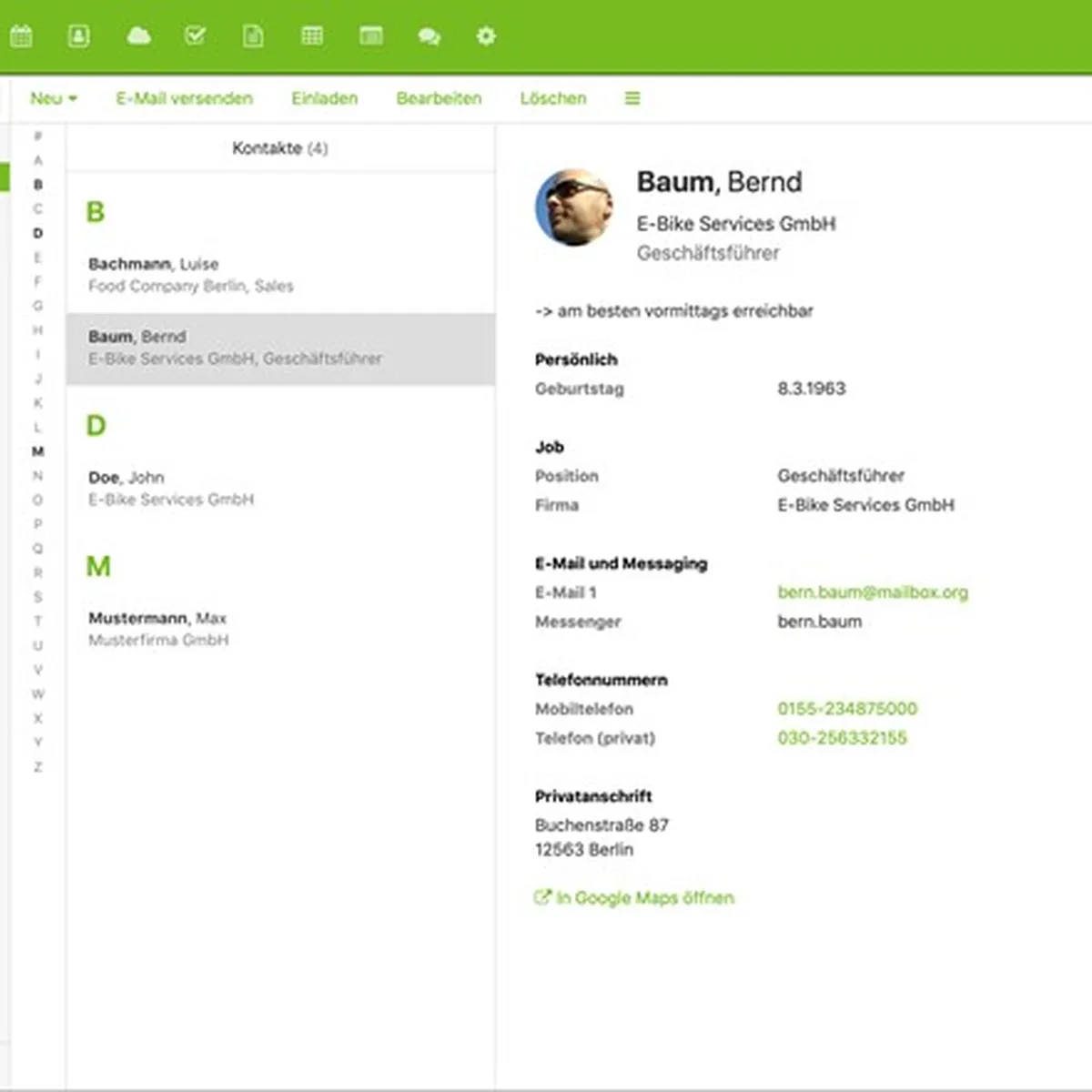Click the address line Buchenstraße 87
Image resolution: width=1092 pixels, height=1092 pixels.
click(x=602, y=825)
